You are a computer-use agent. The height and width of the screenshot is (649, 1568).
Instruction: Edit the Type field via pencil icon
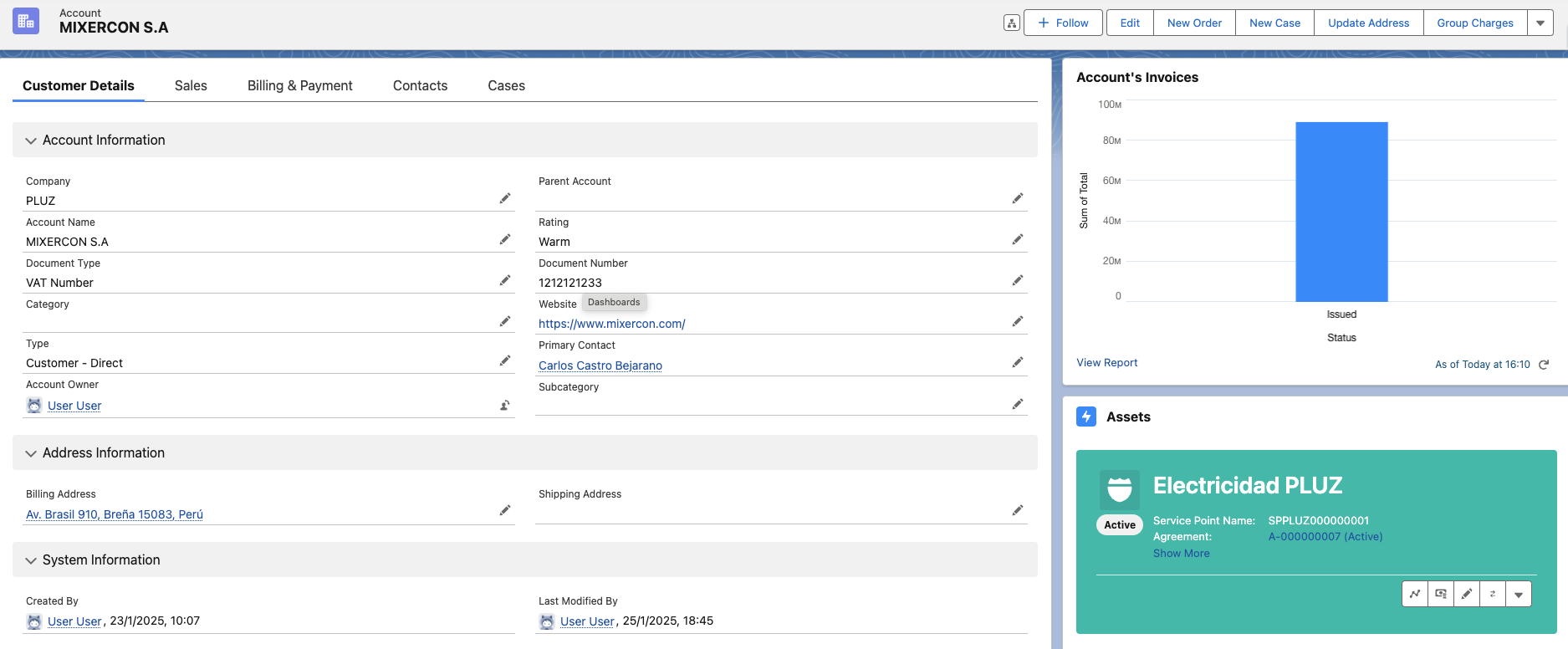pyautogui.click(x=505, y=360)
